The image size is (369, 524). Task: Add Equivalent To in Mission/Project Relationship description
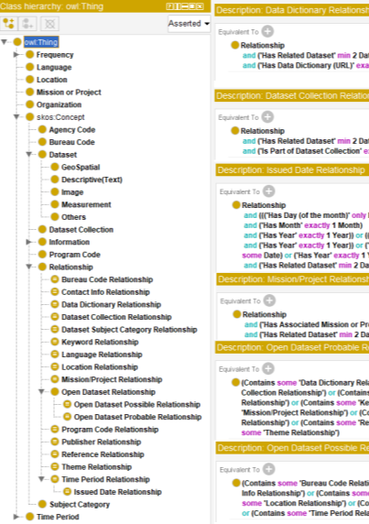269,300
